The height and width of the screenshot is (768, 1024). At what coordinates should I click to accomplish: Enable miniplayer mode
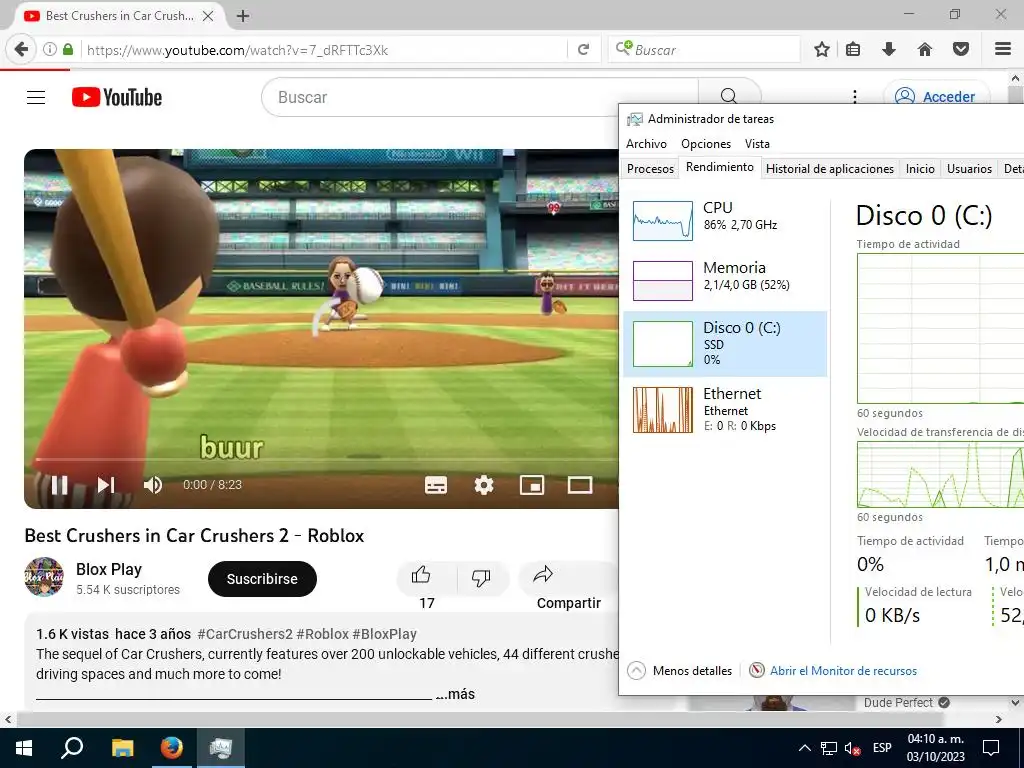tap(532, 485)
